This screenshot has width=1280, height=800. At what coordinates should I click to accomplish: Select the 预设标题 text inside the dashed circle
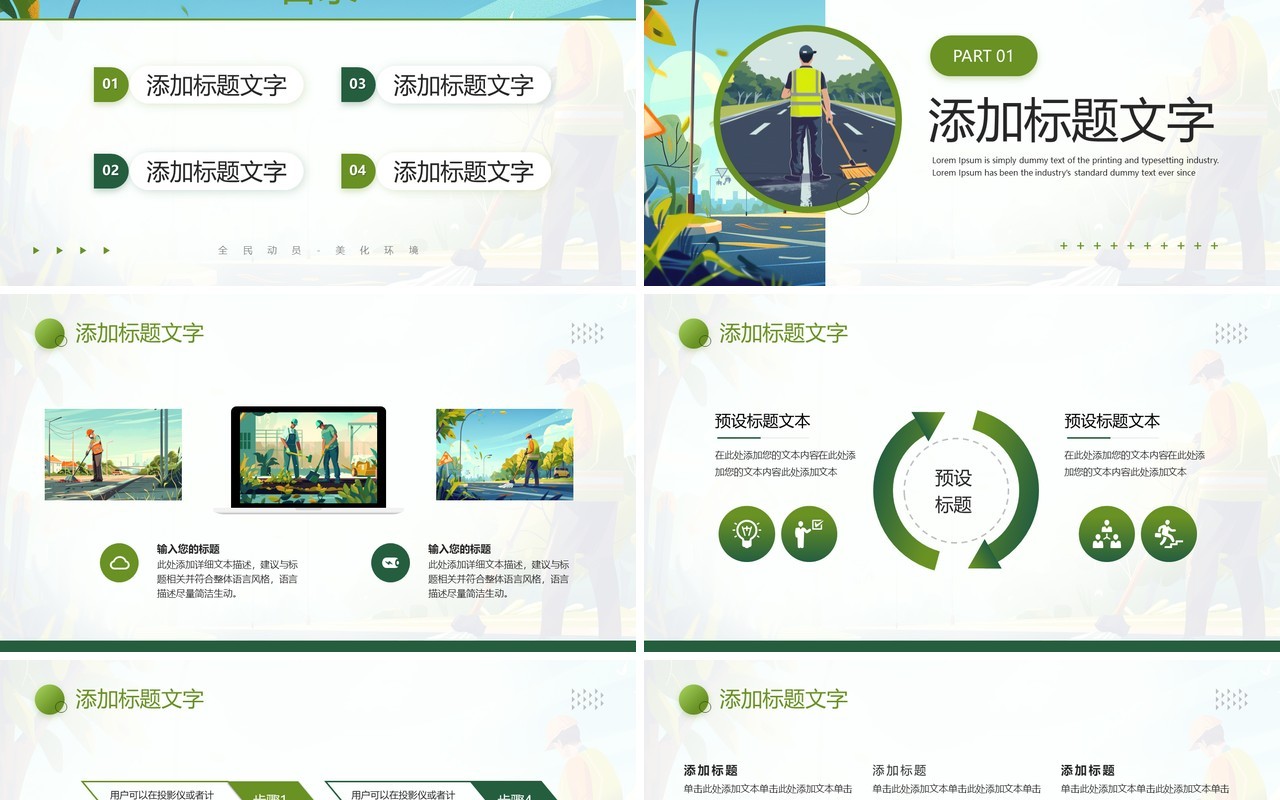(x=953, y=491)
